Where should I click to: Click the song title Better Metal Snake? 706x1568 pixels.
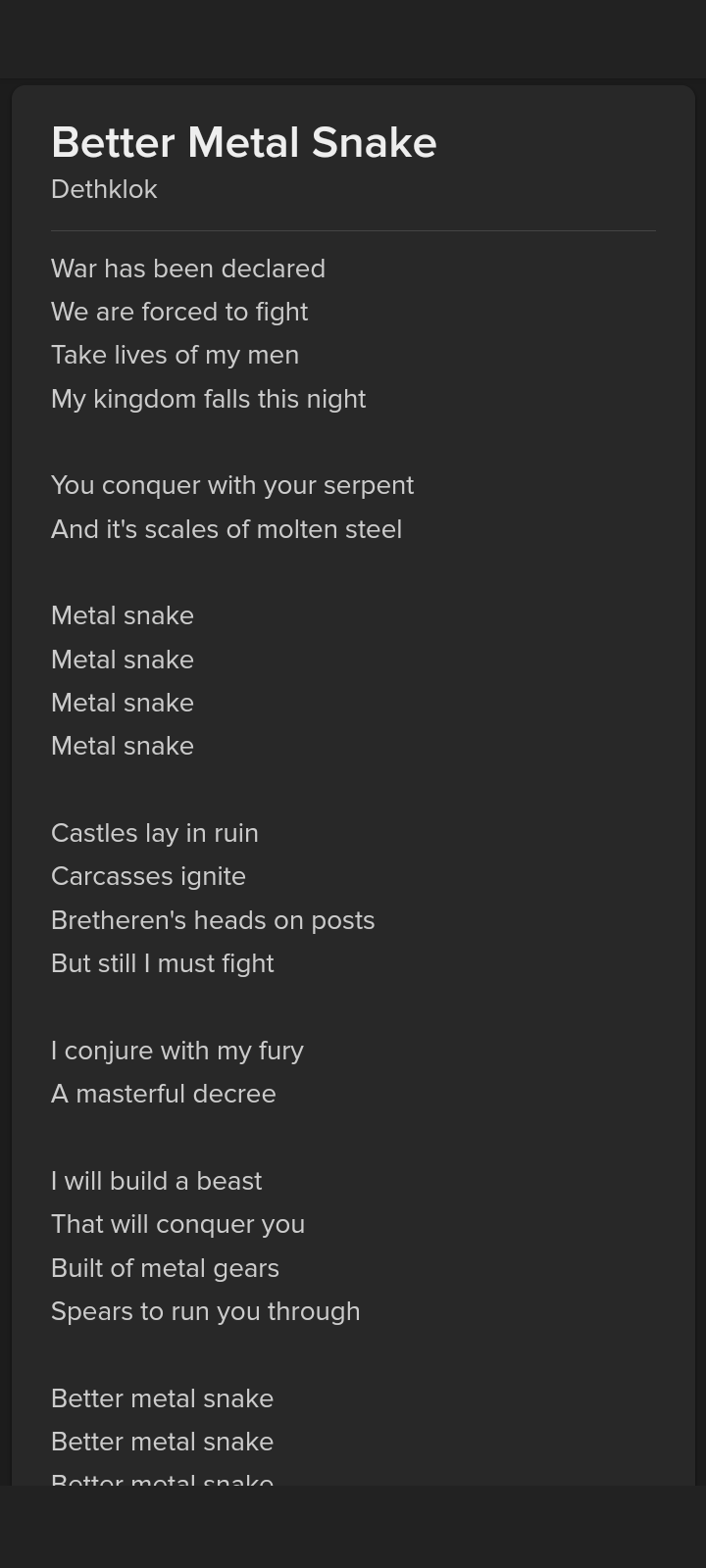pyautogui.click(x=243, y=143)
